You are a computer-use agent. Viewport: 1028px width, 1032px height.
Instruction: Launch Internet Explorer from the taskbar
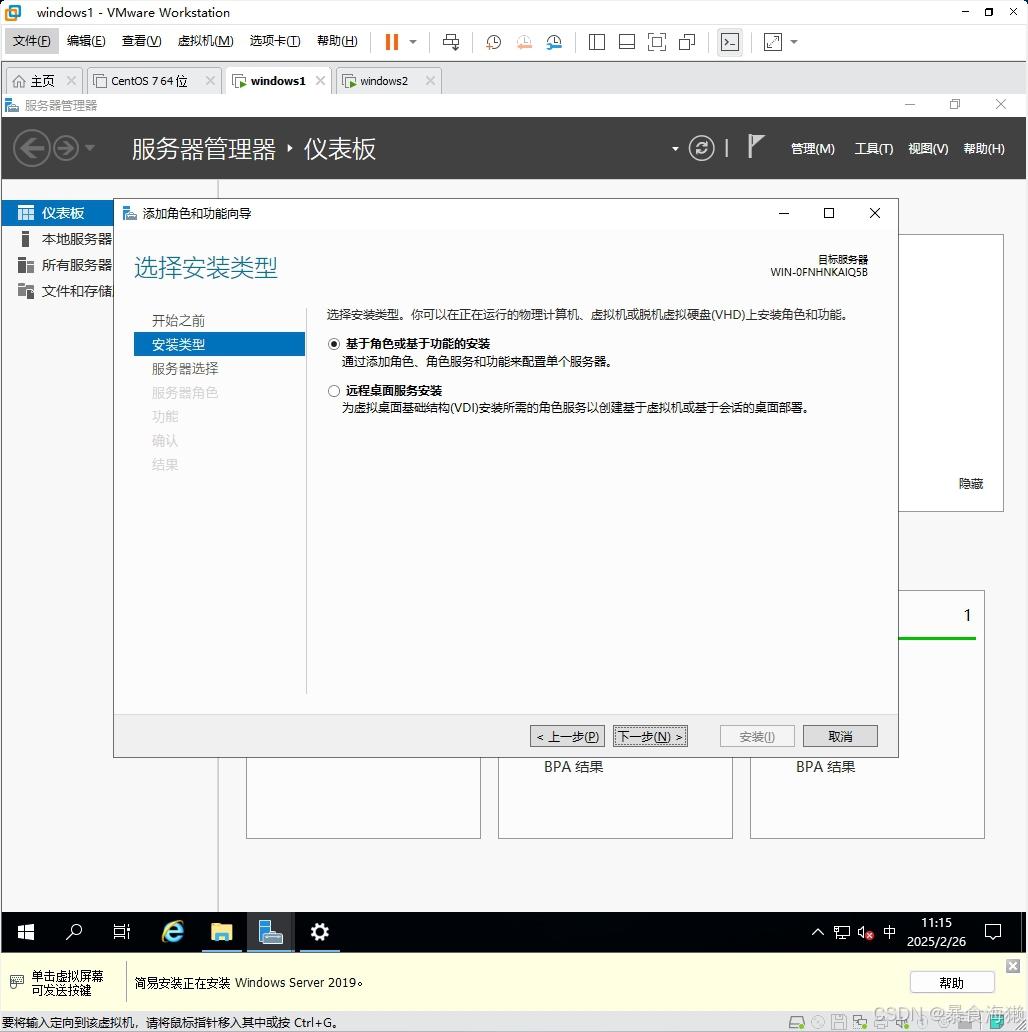[173, 932]
